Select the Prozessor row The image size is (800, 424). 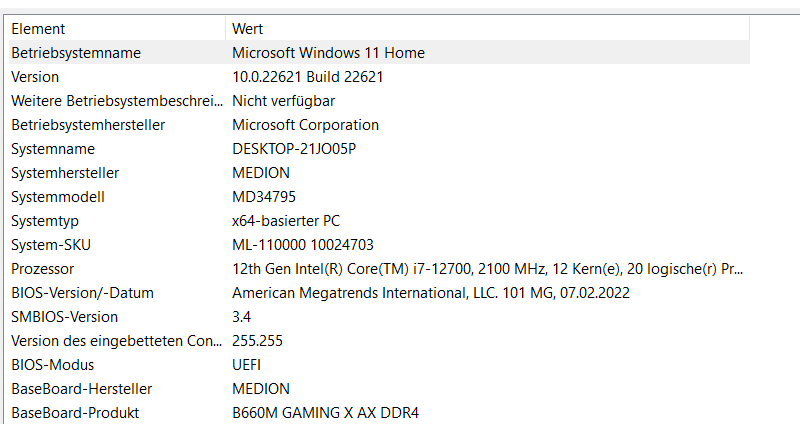point(43,269)
